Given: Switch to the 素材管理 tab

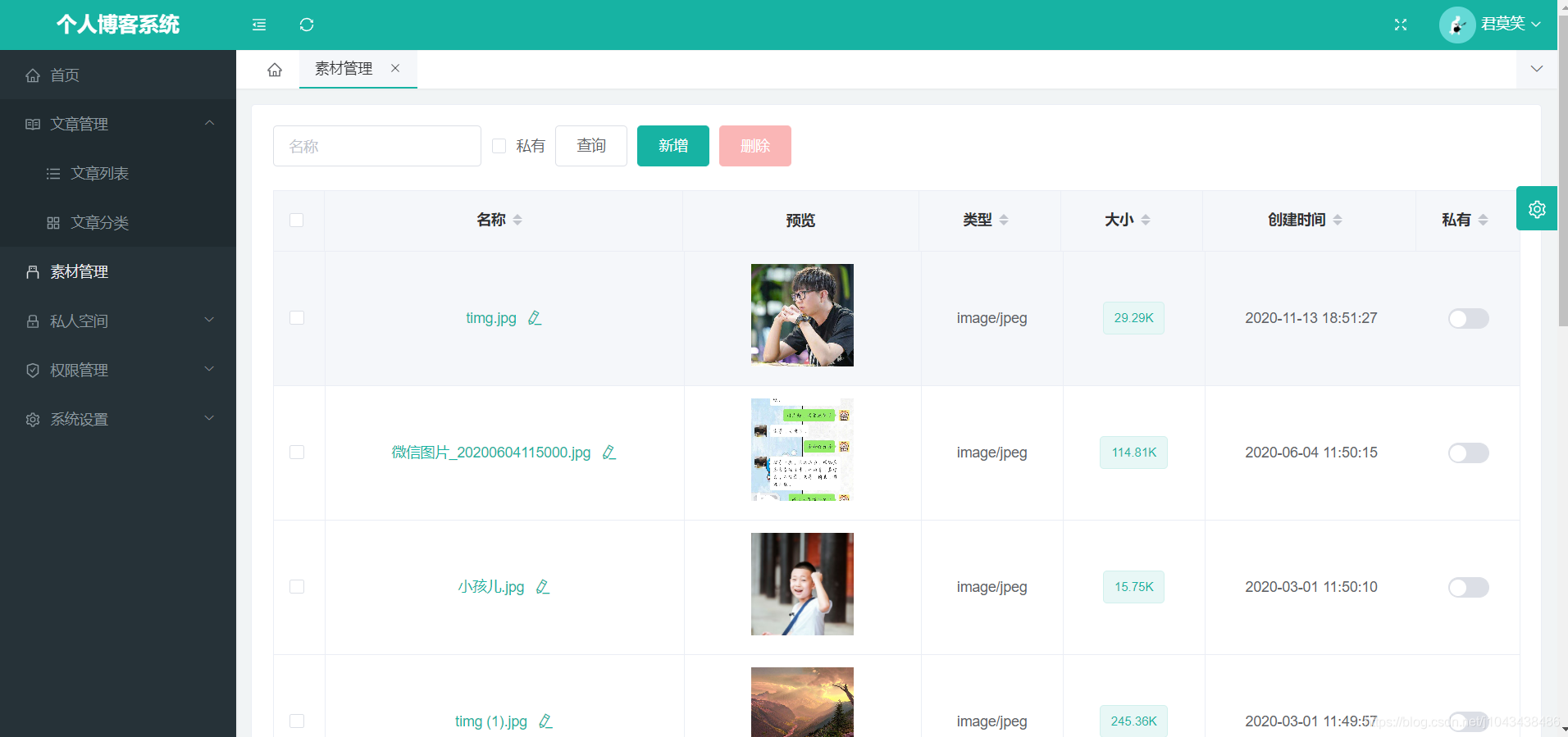Looking at the screenshot, I should click(344, 69).
